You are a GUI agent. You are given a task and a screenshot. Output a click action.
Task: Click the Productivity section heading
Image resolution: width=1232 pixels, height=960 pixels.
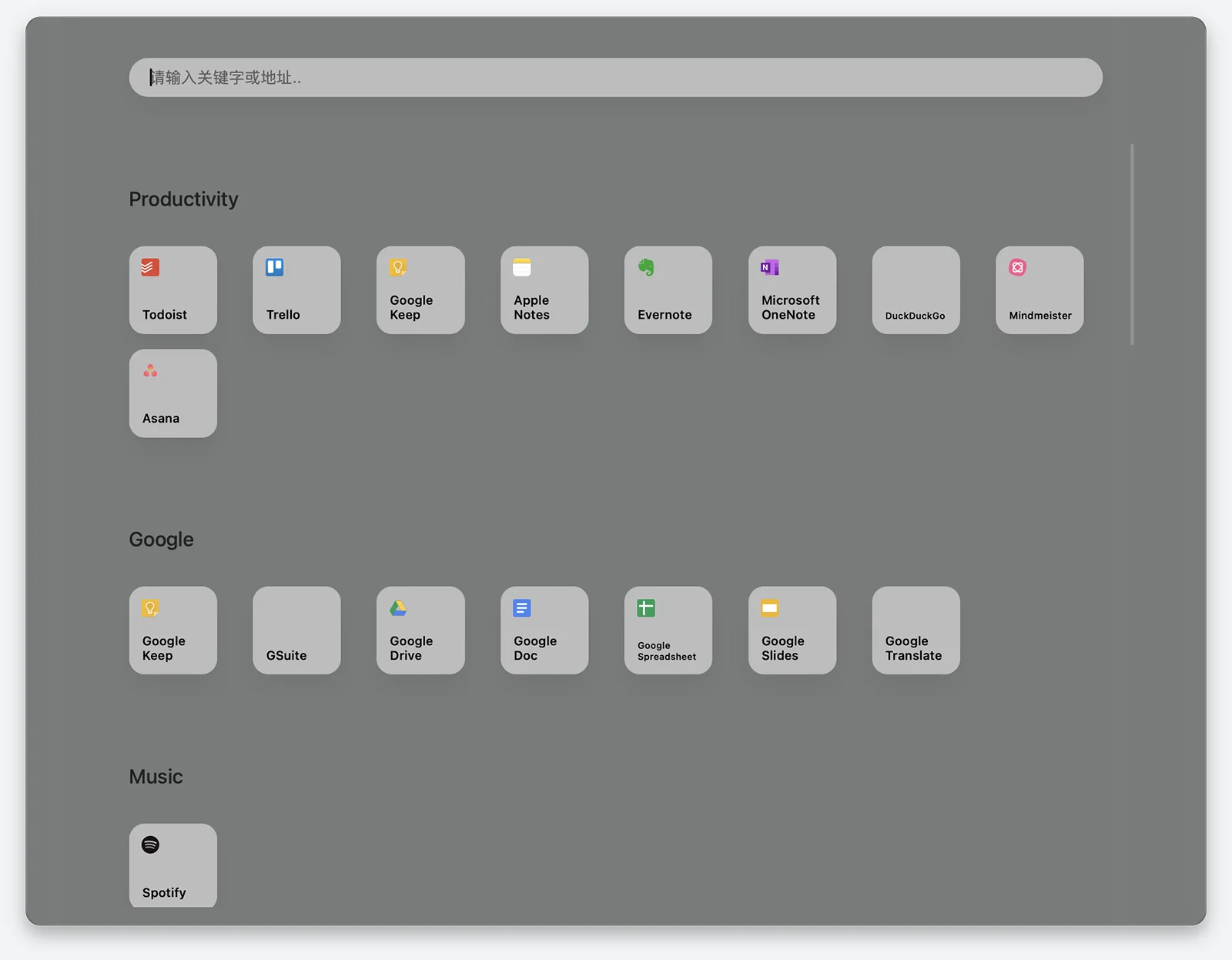[x=183, y=199]
